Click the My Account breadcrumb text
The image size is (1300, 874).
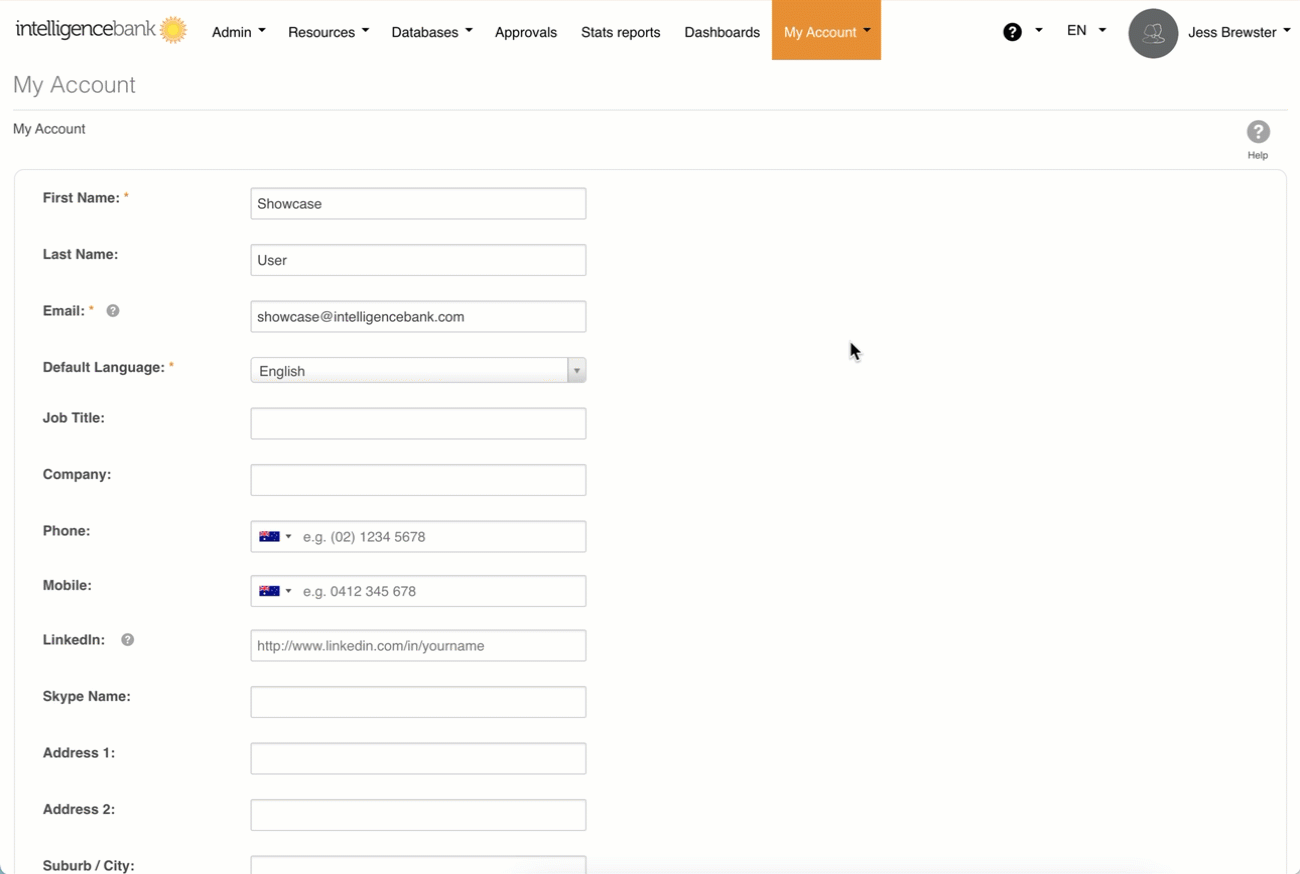(x=49, y=129)
